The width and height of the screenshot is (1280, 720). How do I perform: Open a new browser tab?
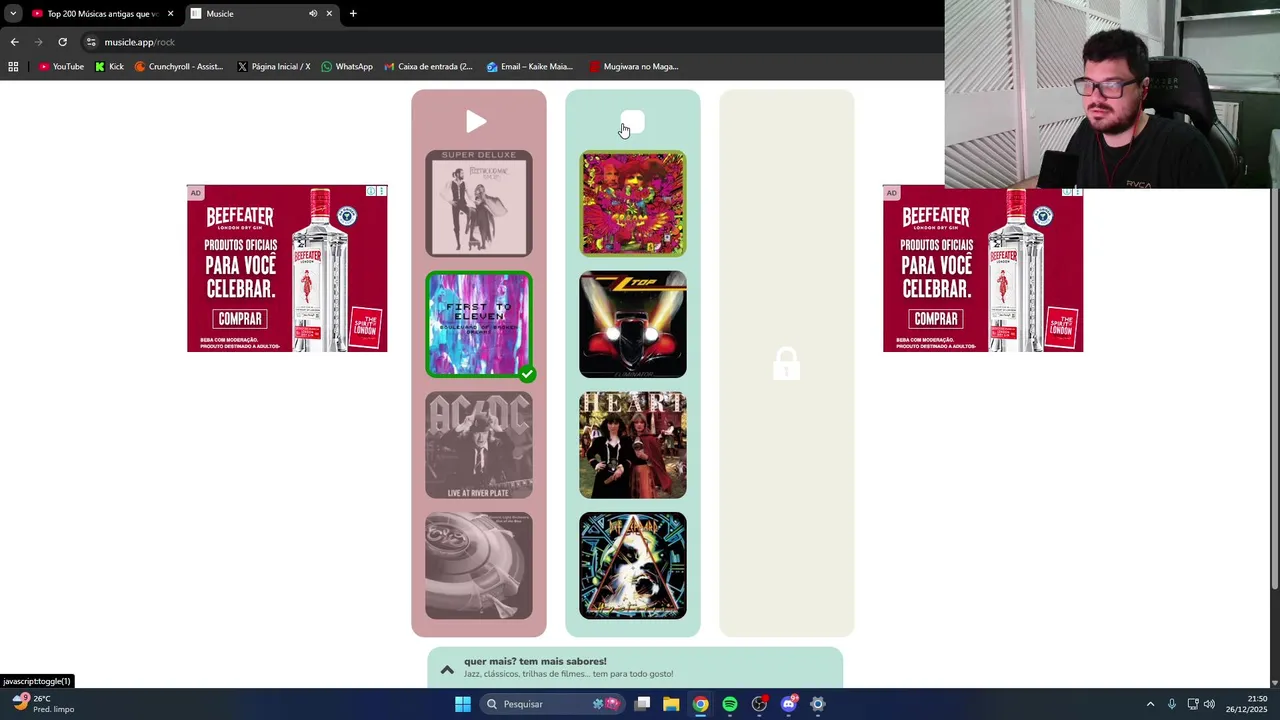353,14
